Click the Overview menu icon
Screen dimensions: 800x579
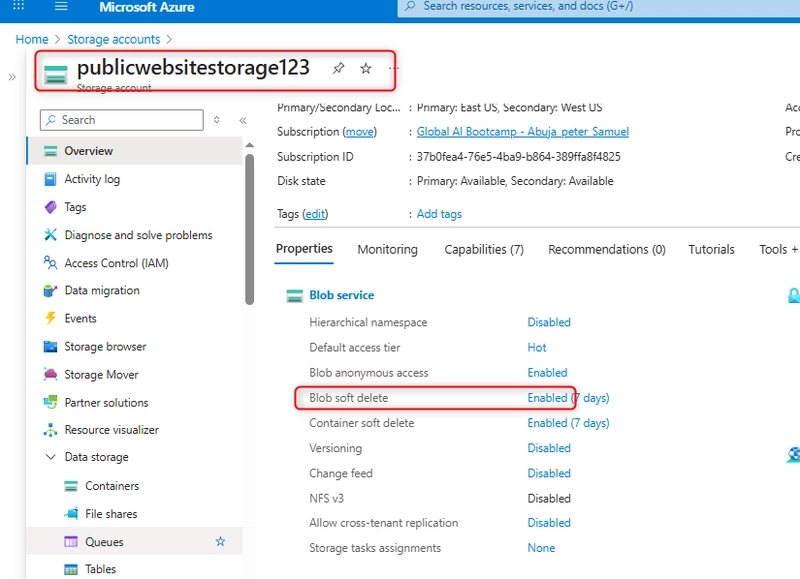[x=51, y=151]
